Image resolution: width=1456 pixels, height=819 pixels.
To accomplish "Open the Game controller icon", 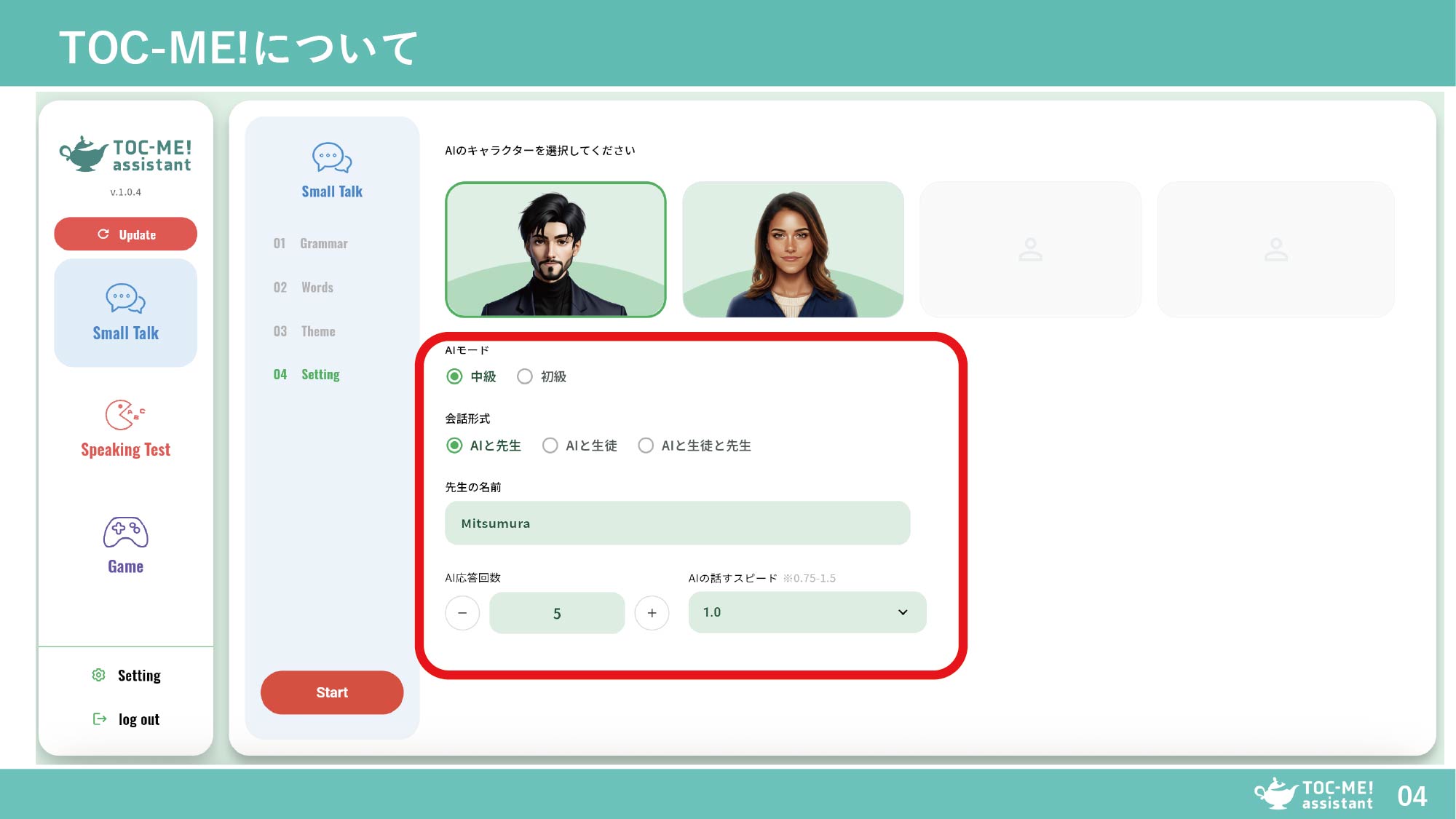I will point(125,532).
